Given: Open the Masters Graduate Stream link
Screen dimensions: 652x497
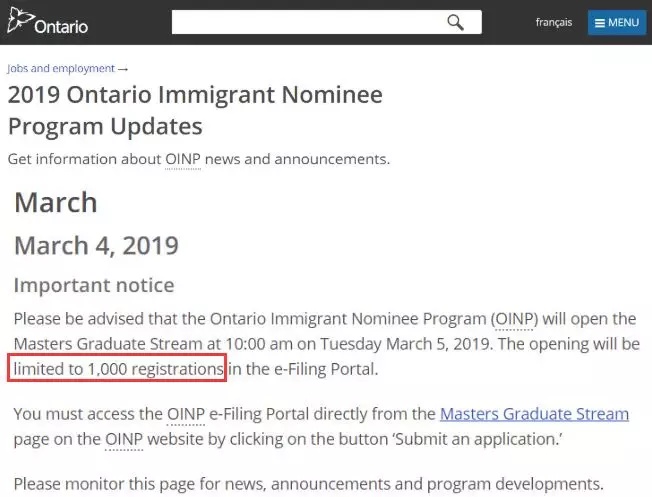Looking at the screenshot, I should click(x=534, y=414).
